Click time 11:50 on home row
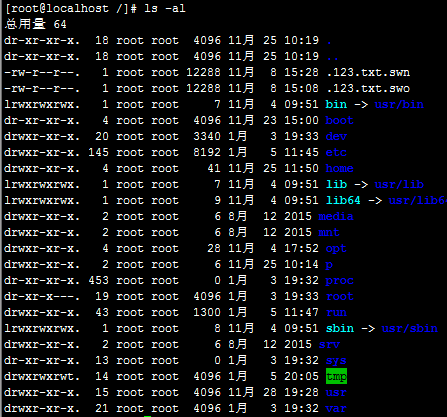Viewport: 447px width, 417px height. coord(301,168)
